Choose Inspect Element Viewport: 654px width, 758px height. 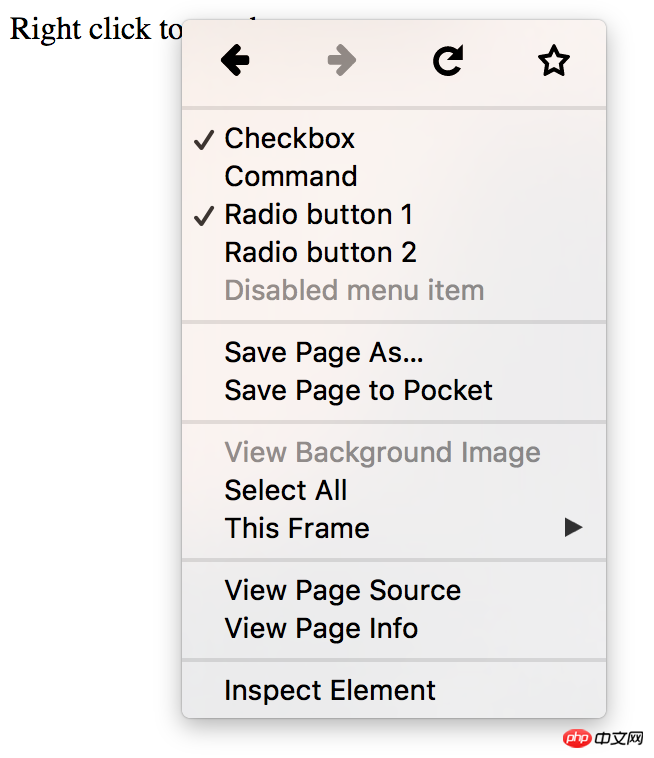[329, 691]
